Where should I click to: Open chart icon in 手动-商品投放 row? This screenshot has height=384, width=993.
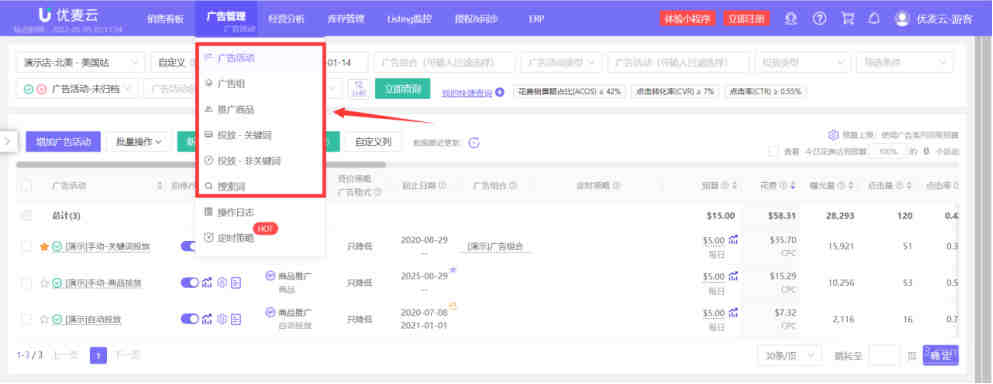pos(207,283)
